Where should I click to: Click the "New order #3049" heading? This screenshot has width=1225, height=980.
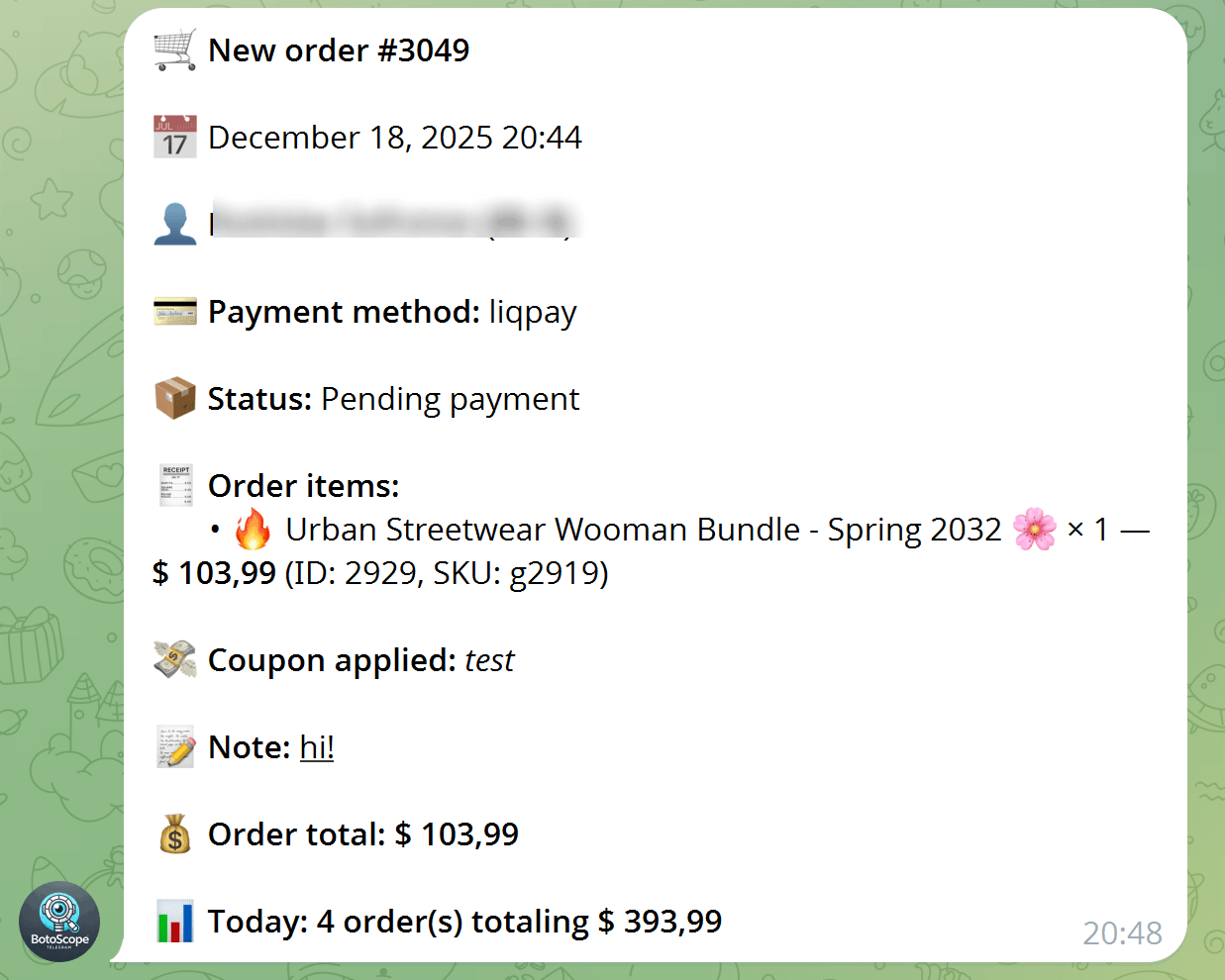(339, 50)
